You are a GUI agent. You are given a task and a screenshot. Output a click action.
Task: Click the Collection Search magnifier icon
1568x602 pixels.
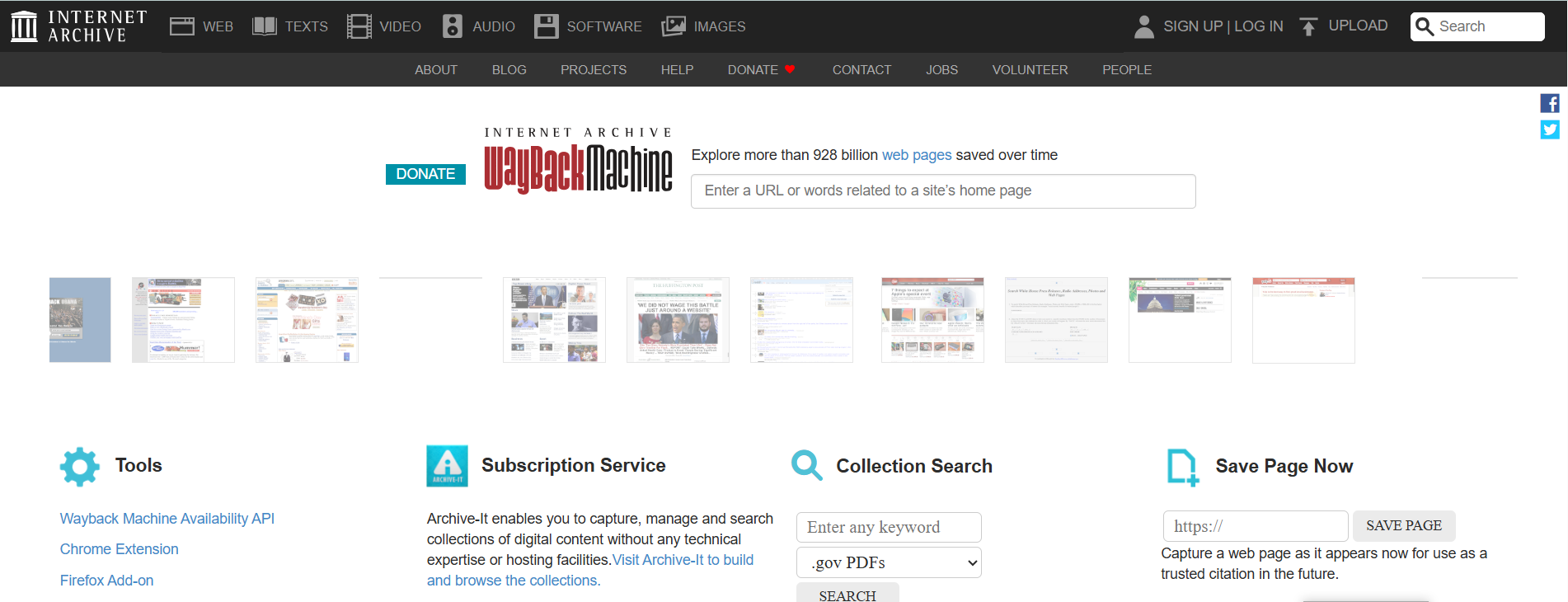point(807,465)
